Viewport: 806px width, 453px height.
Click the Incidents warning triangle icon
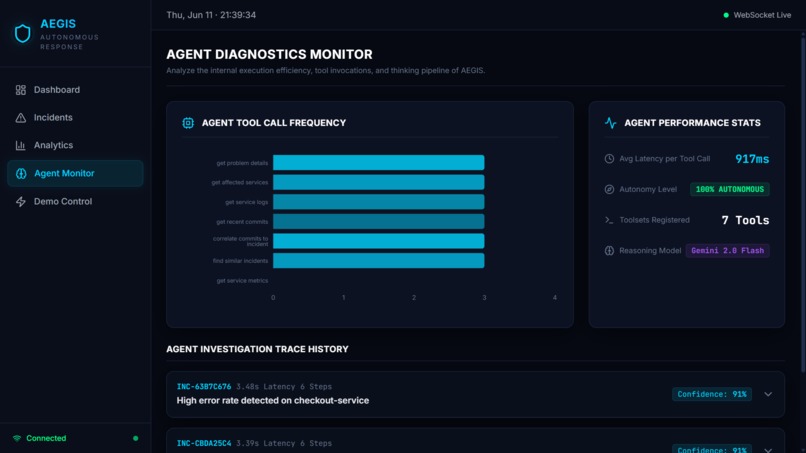click(21, 118)
